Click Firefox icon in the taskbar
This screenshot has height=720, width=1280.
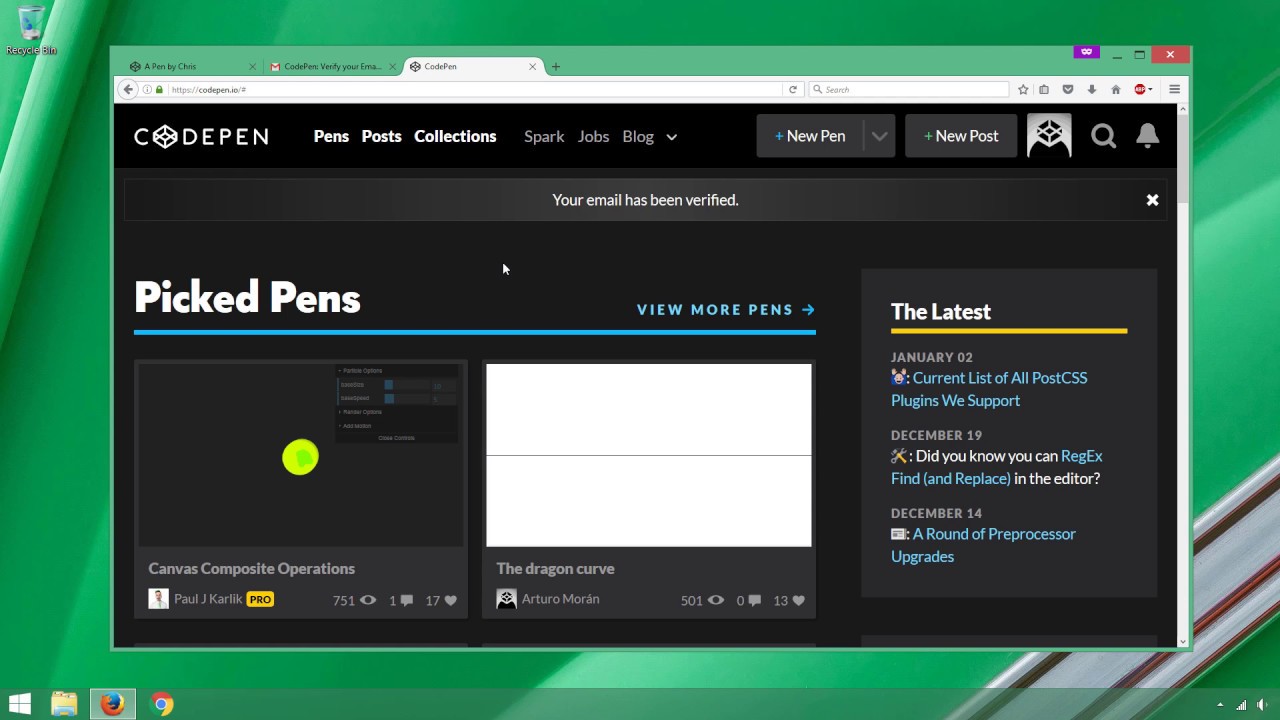(112, 704)
